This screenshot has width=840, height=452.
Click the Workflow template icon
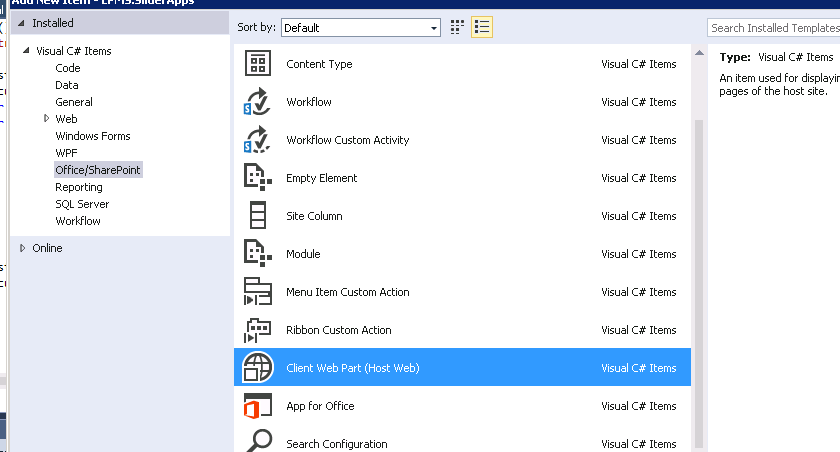point(258,102)
